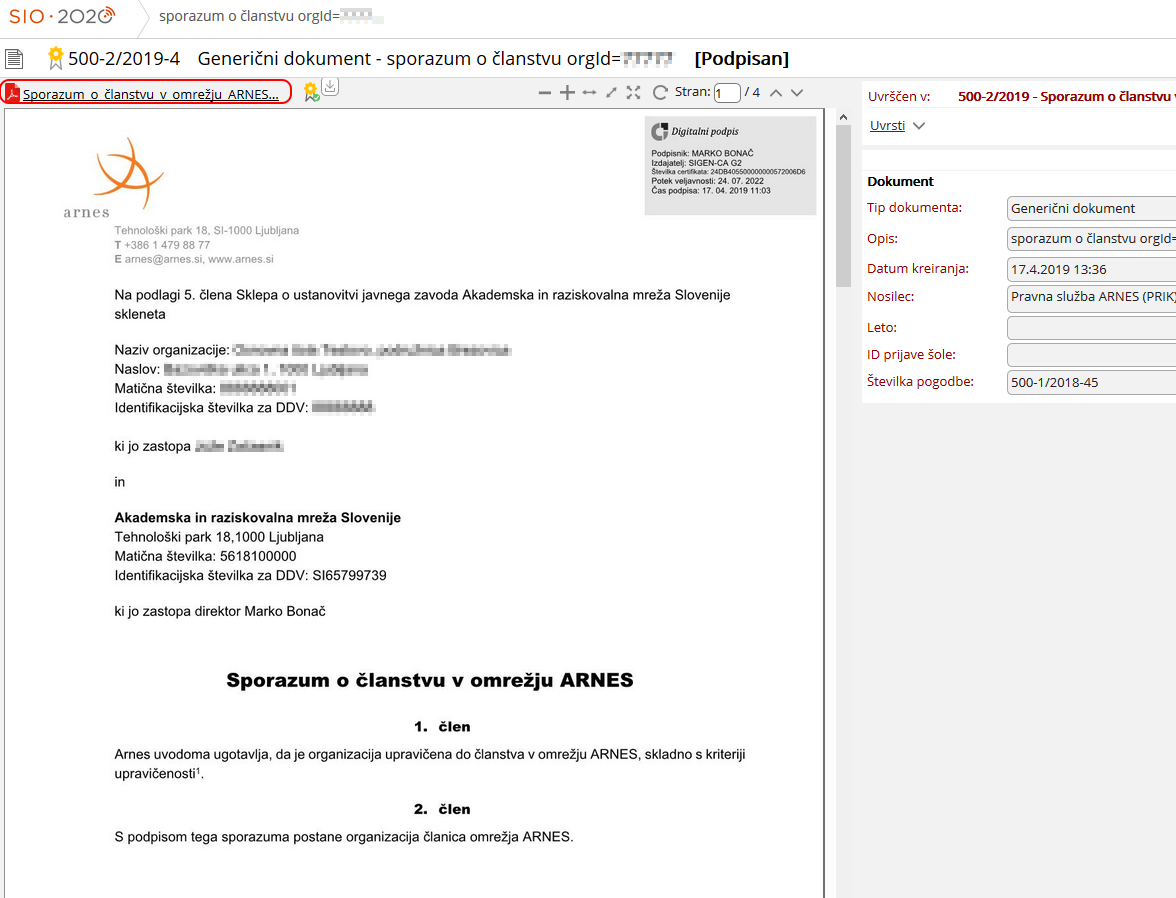Click the label Datum kreiranja:
1176x898 pixels.
(x=918, y=269)
